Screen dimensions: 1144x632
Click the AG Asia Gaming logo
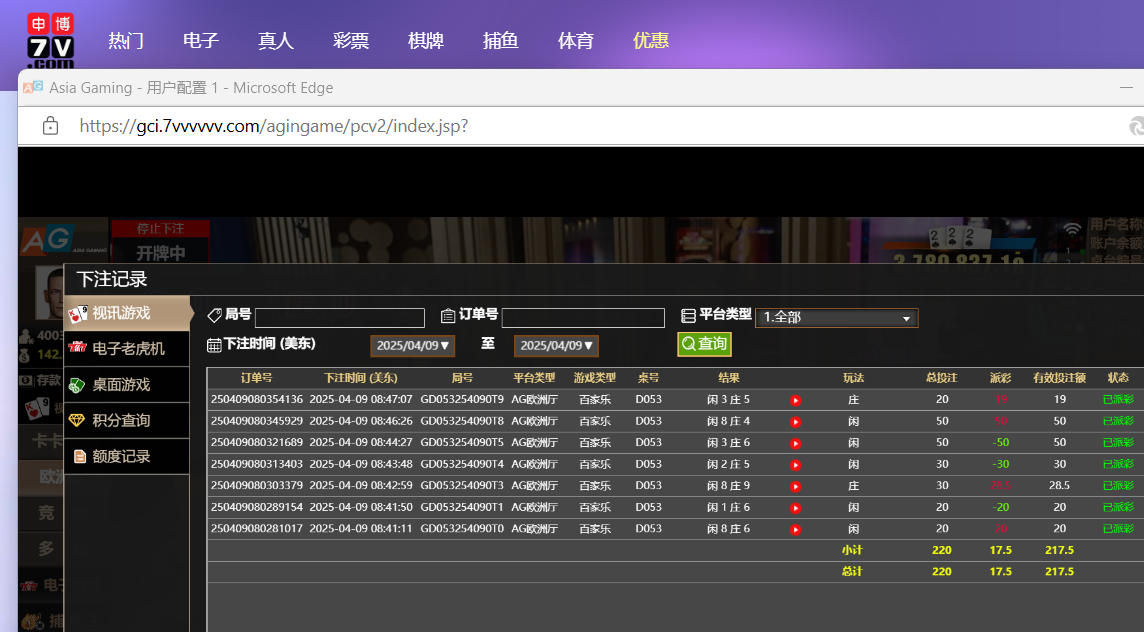pyautogui.click(x=46, y=240)
